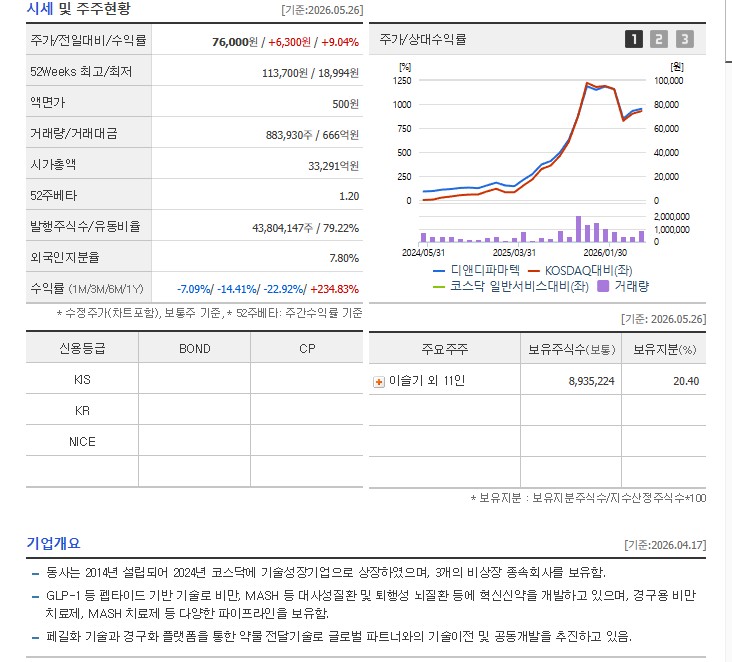
Task: Click 52주베타 1.20 value
Action: click(349, 196)
